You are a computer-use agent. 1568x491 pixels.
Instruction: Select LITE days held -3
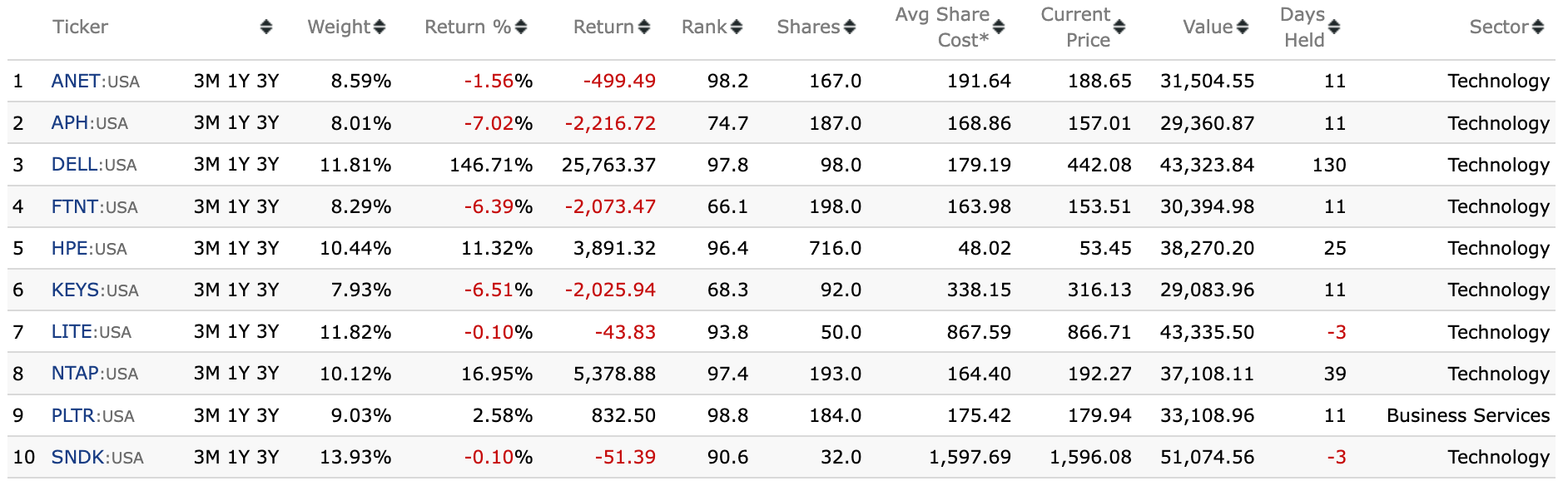1337,332
